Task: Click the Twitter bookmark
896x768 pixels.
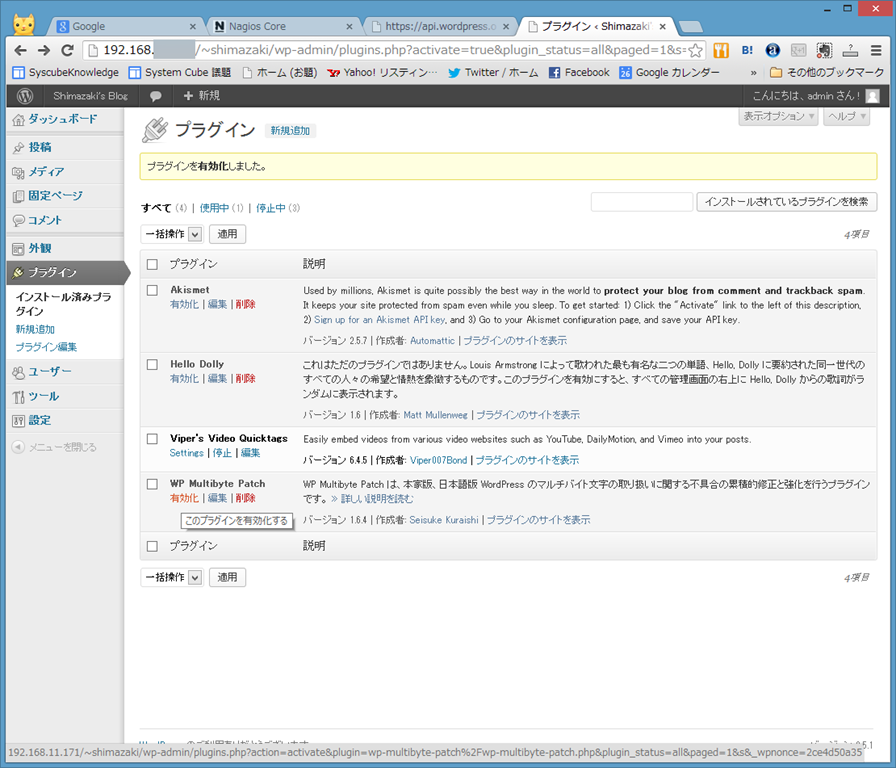Action: (493, 73)
